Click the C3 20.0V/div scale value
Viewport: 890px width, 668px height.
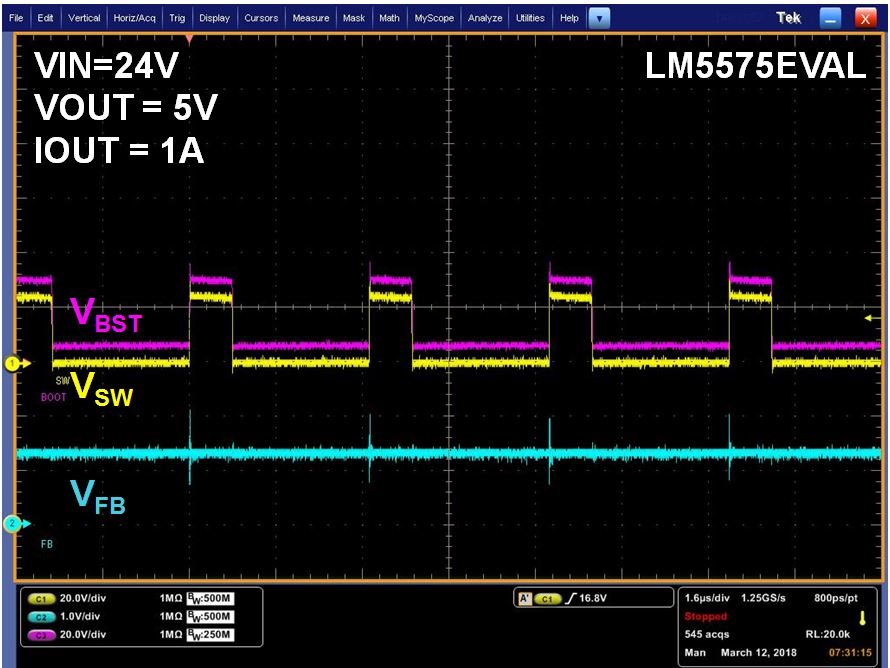tap(83, 635)
